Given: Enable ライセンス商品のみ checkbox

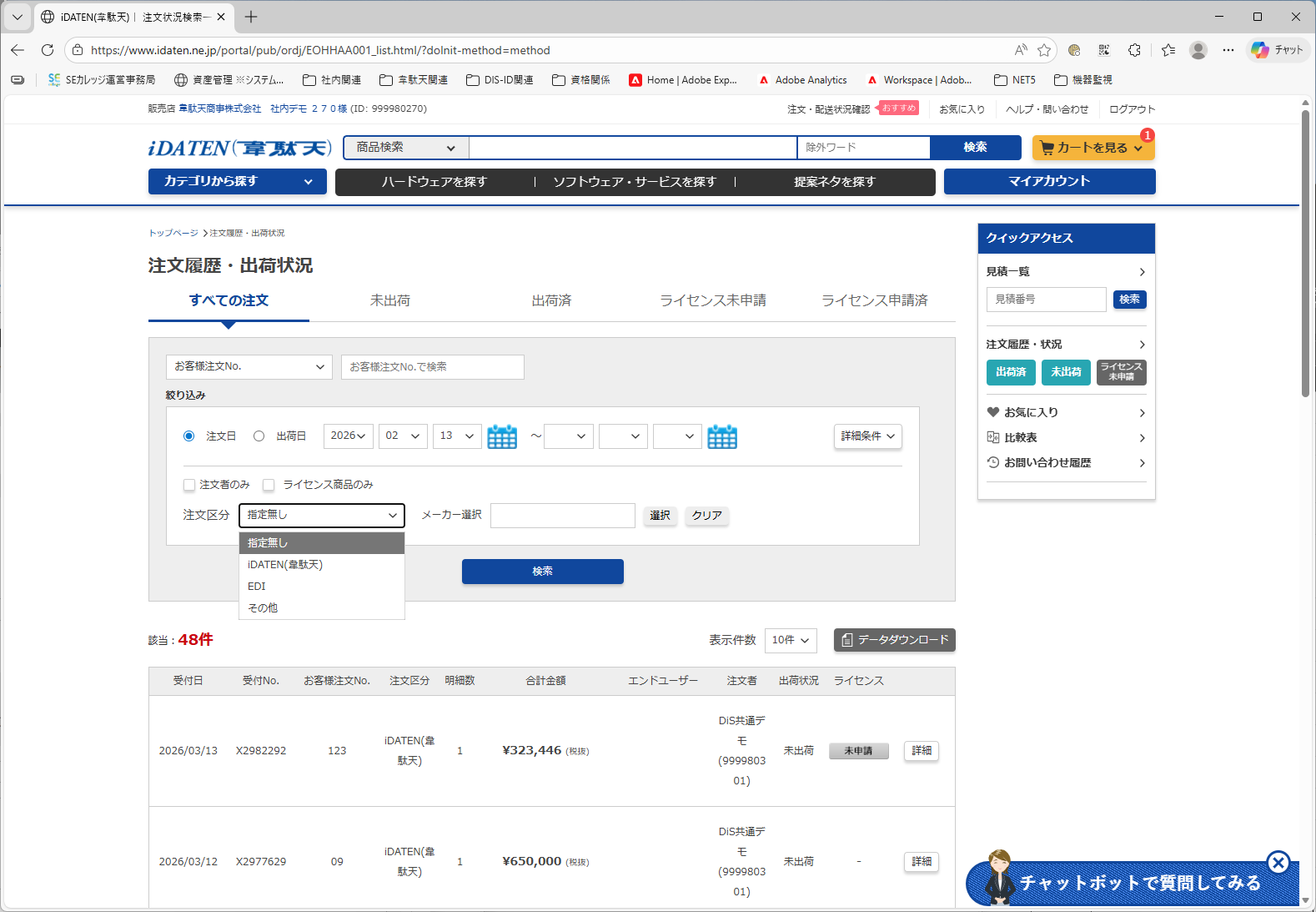Looking at the screenshot, I should [x=269, y=485].
